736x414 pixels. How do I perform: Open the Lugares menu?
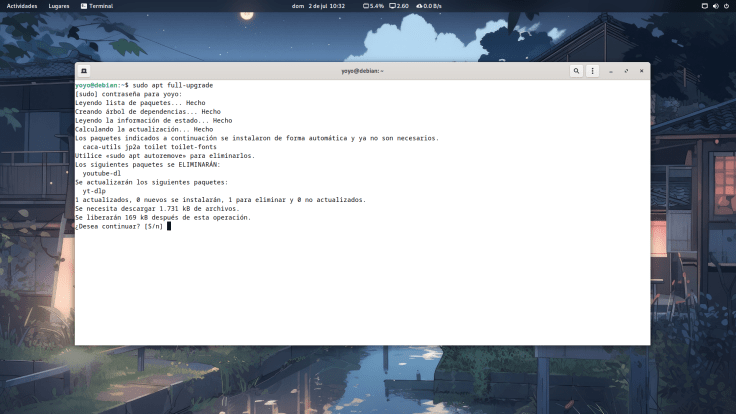(x=59, y=6)
